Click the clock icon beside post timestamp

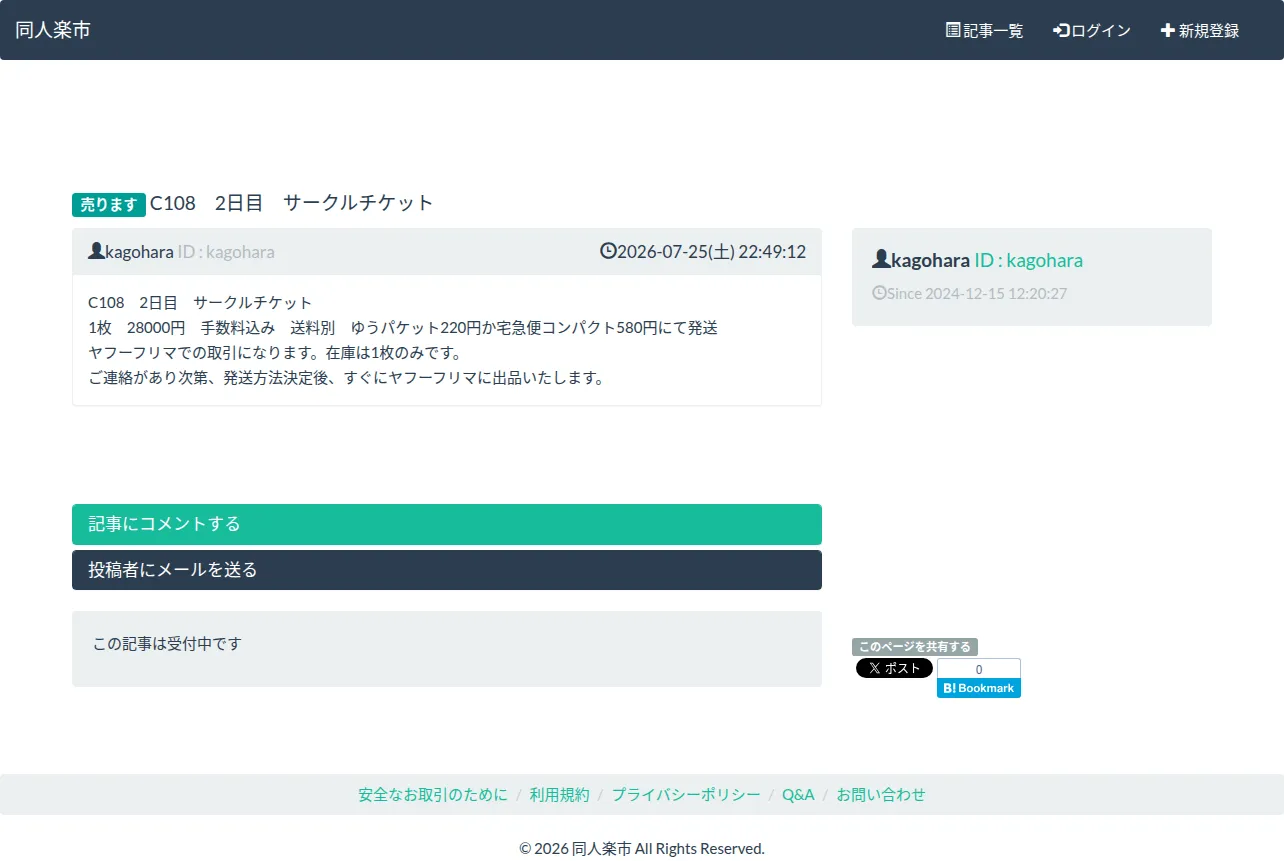point(608,251)
